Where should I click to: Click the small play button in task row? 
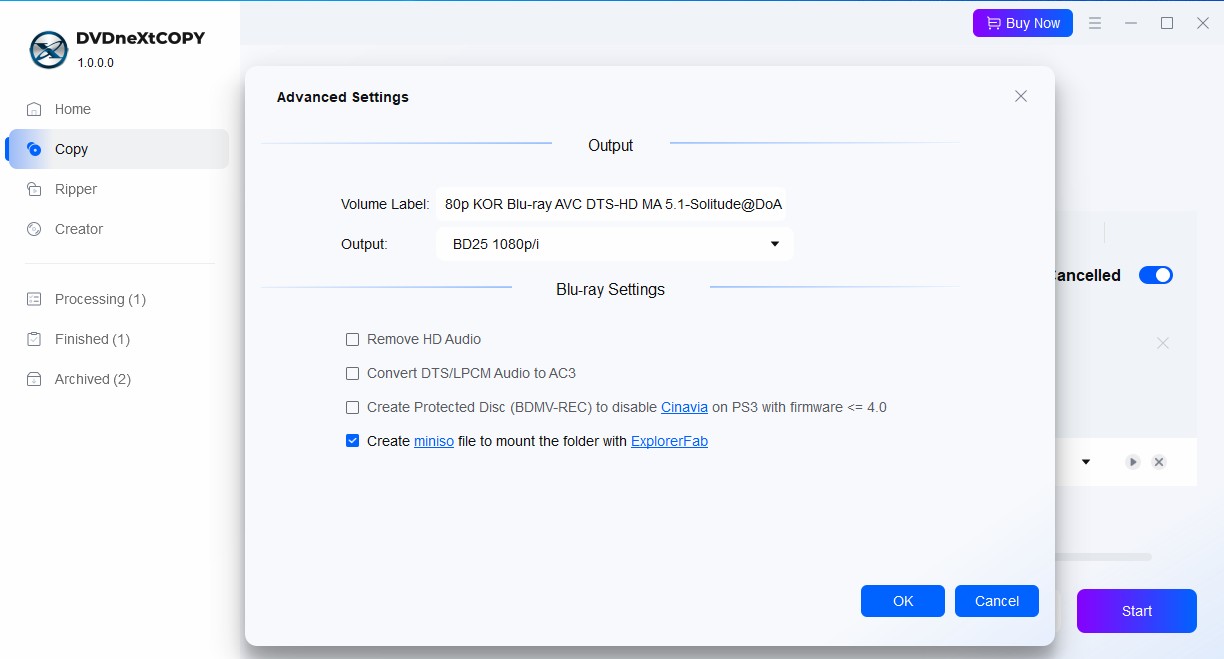1133,462
